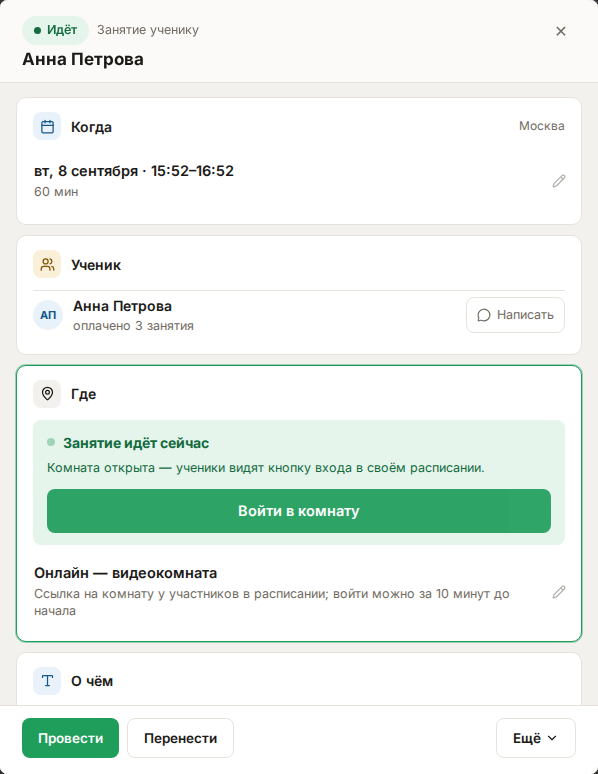This screenshot has width=598, height=774.
Task: Click the Москва timezone label
Action: 541,126
